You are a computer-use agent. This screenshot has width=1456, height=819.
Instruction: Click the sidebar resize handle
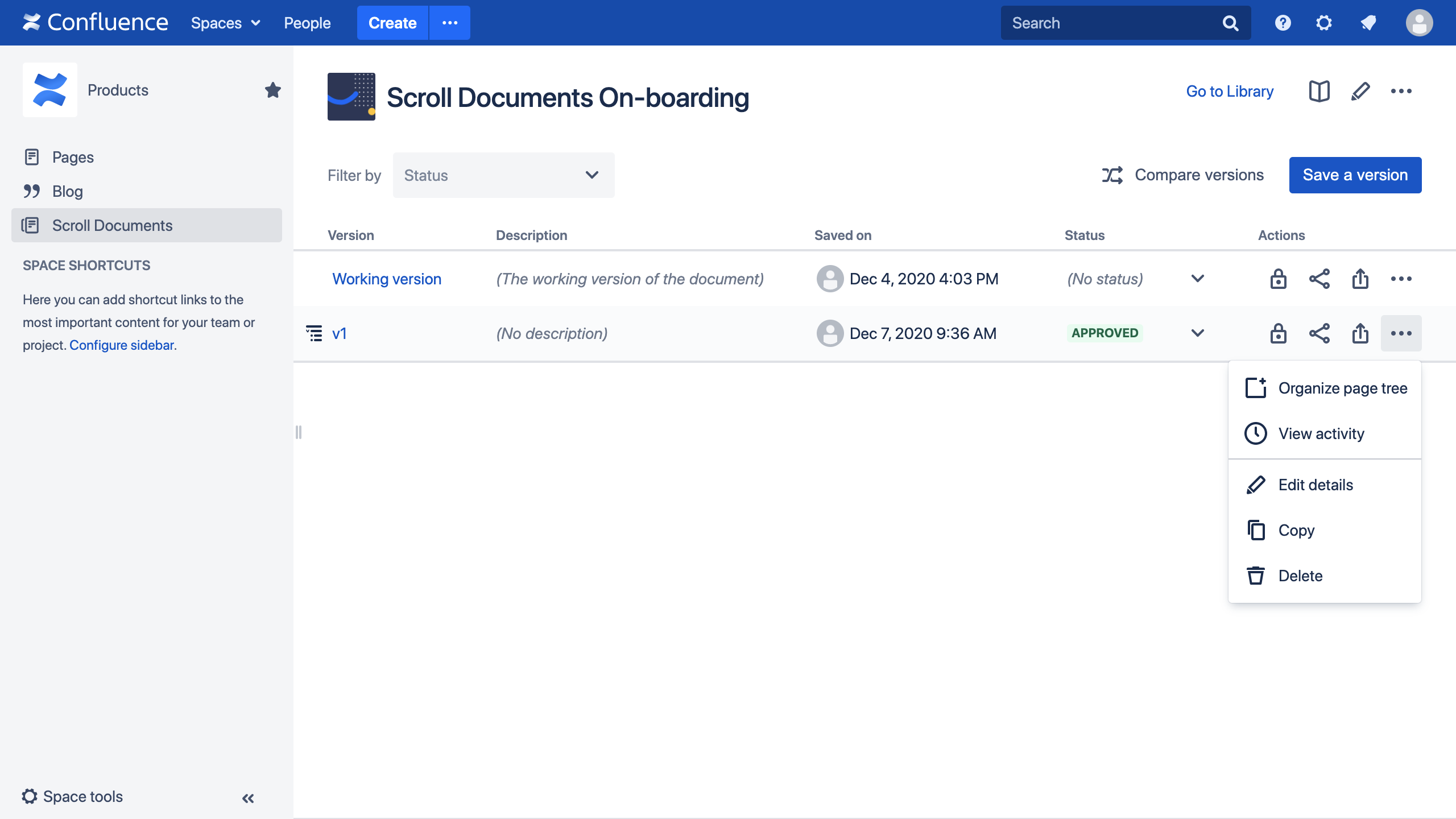pyautogui.click(x=299, y=432)
